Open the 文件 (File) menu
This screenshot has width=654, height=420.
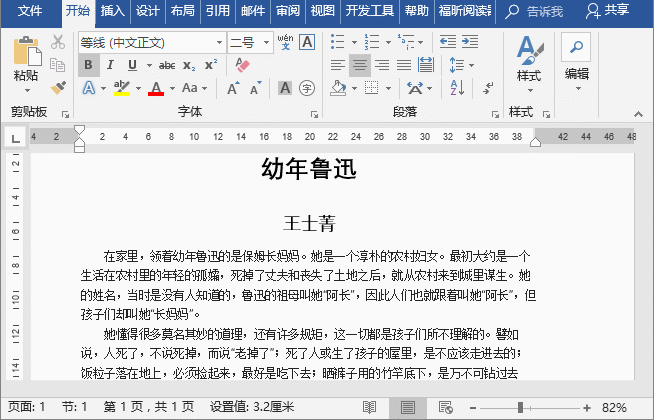click(31, 11)
